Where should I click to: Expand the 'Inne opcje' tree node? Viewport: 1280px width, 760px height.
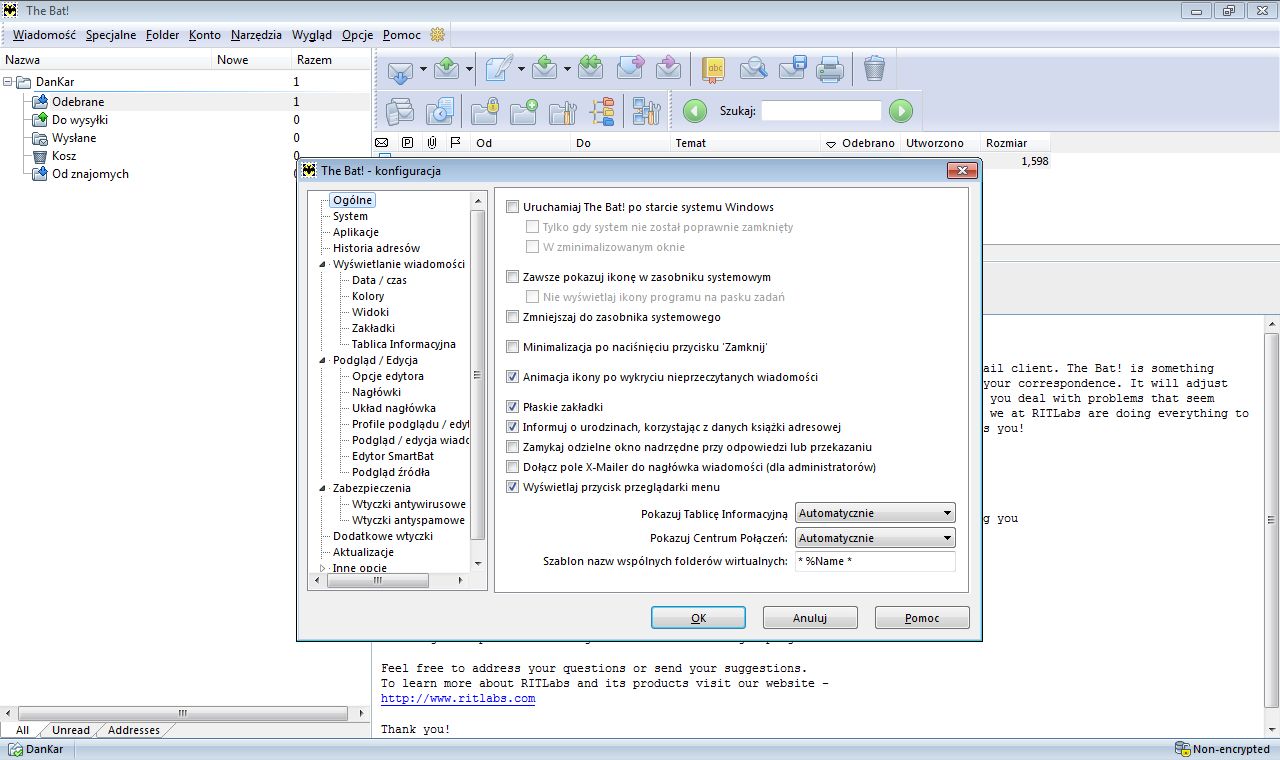[323, 568]
